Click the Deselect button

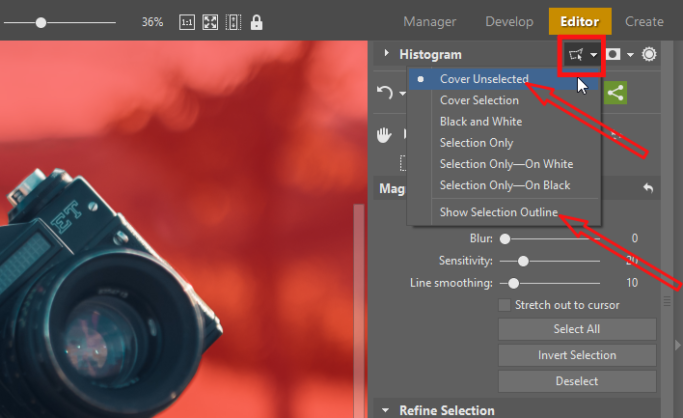(x=577, y=381)
